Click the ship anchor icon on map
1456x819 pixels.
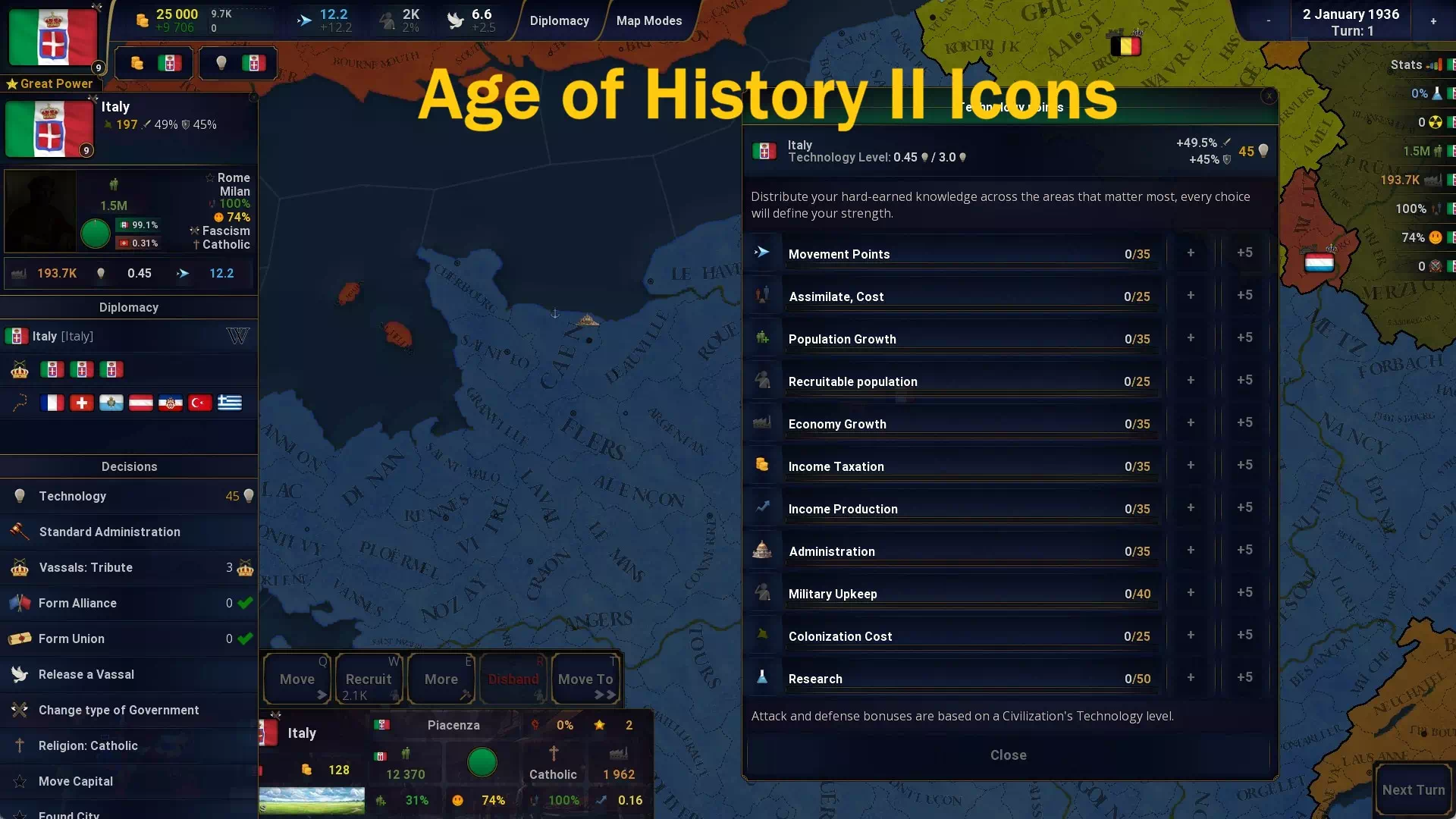(x=555, y=313)
